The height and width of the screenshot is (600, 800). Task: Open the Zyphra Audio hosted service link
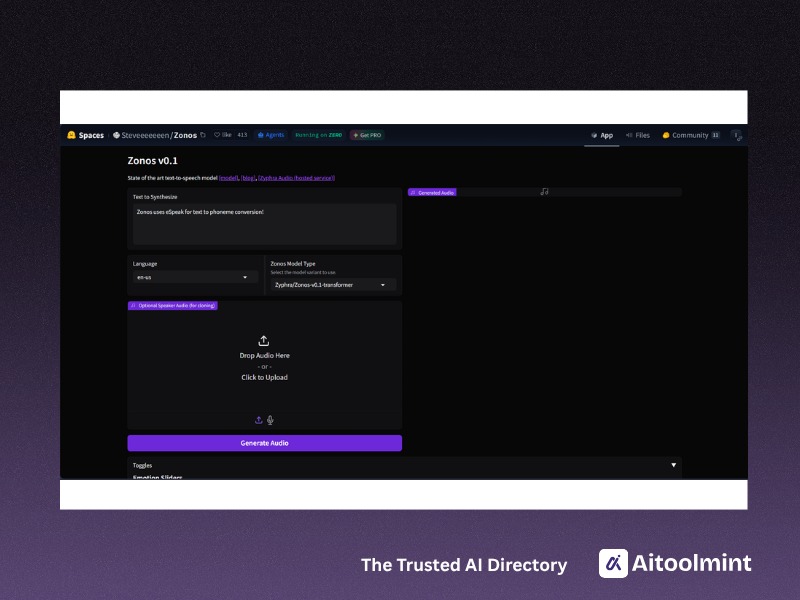[x=296, y=178]
